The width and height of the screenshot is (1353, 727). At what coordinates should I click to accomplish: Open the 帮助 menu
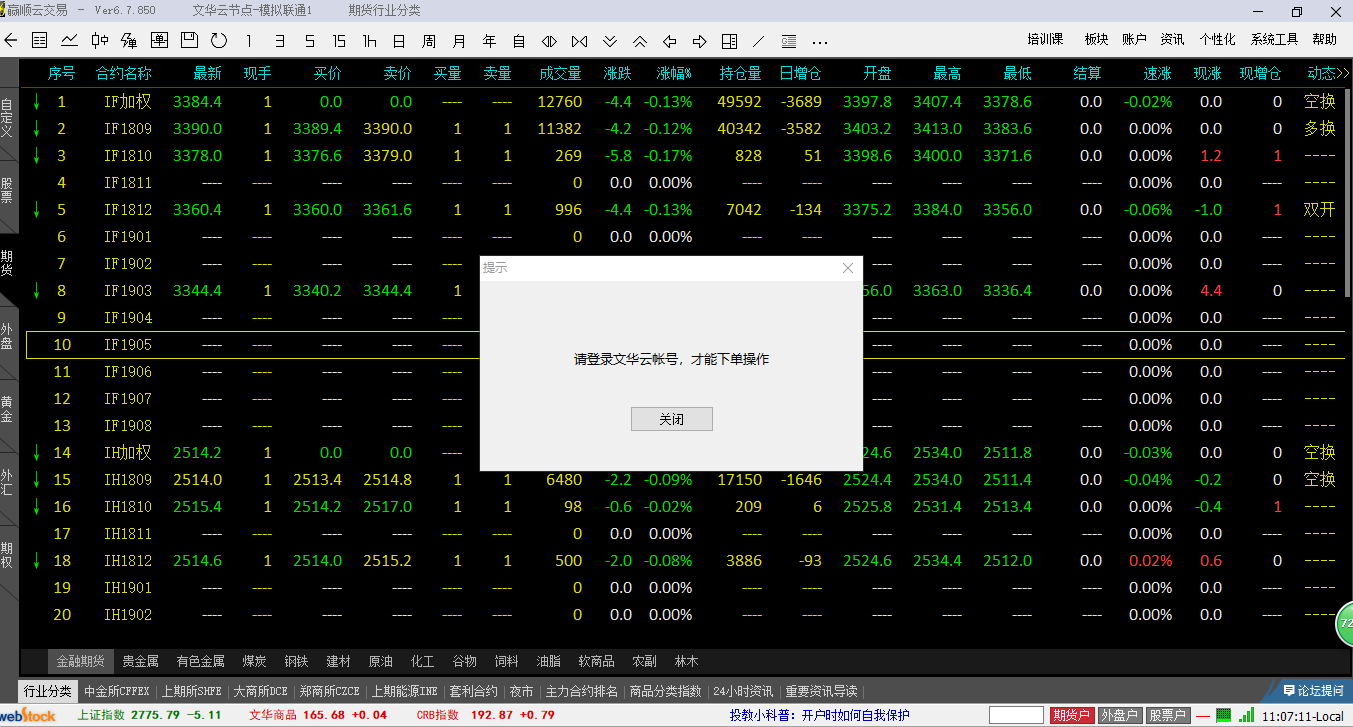pos(1324,40)
